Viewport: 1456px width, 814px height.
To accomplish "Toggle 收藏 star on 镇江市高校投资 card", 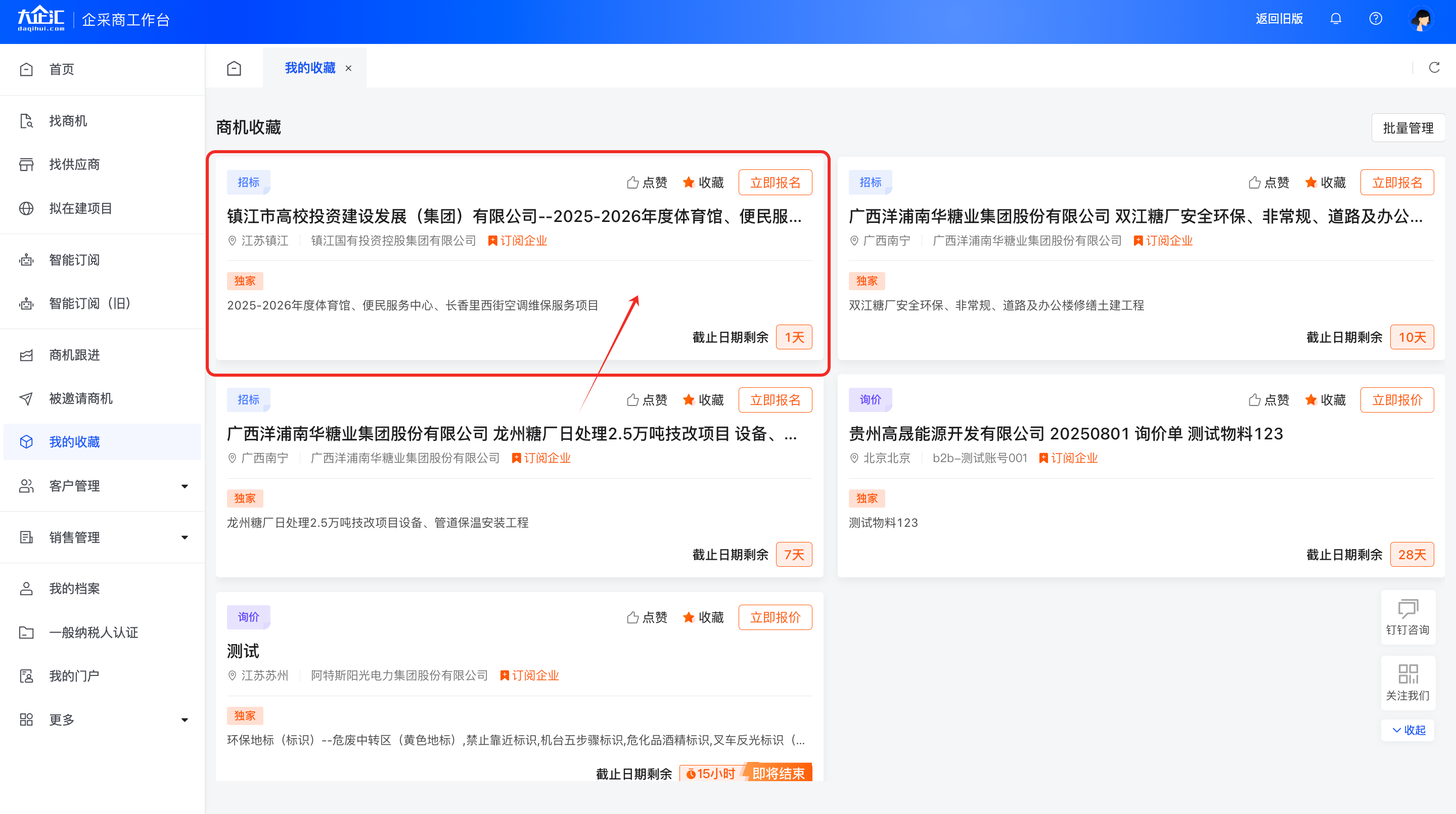I will pyautogui.click(x=703, y=183).
